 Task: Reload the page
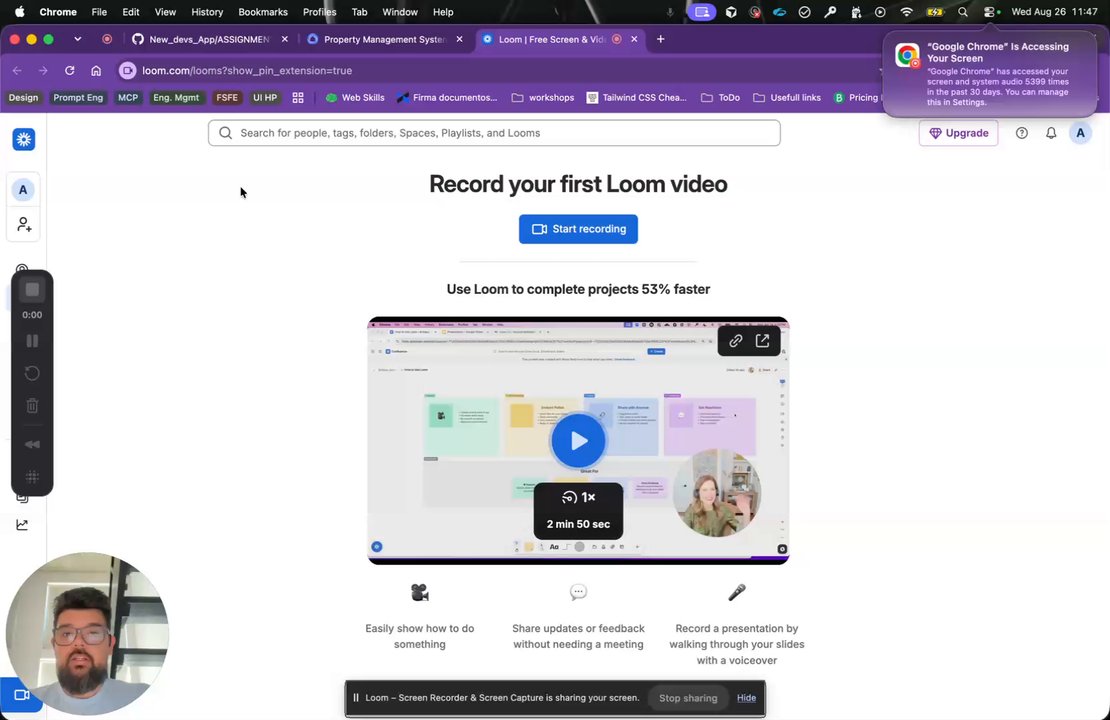coord(69,70)
